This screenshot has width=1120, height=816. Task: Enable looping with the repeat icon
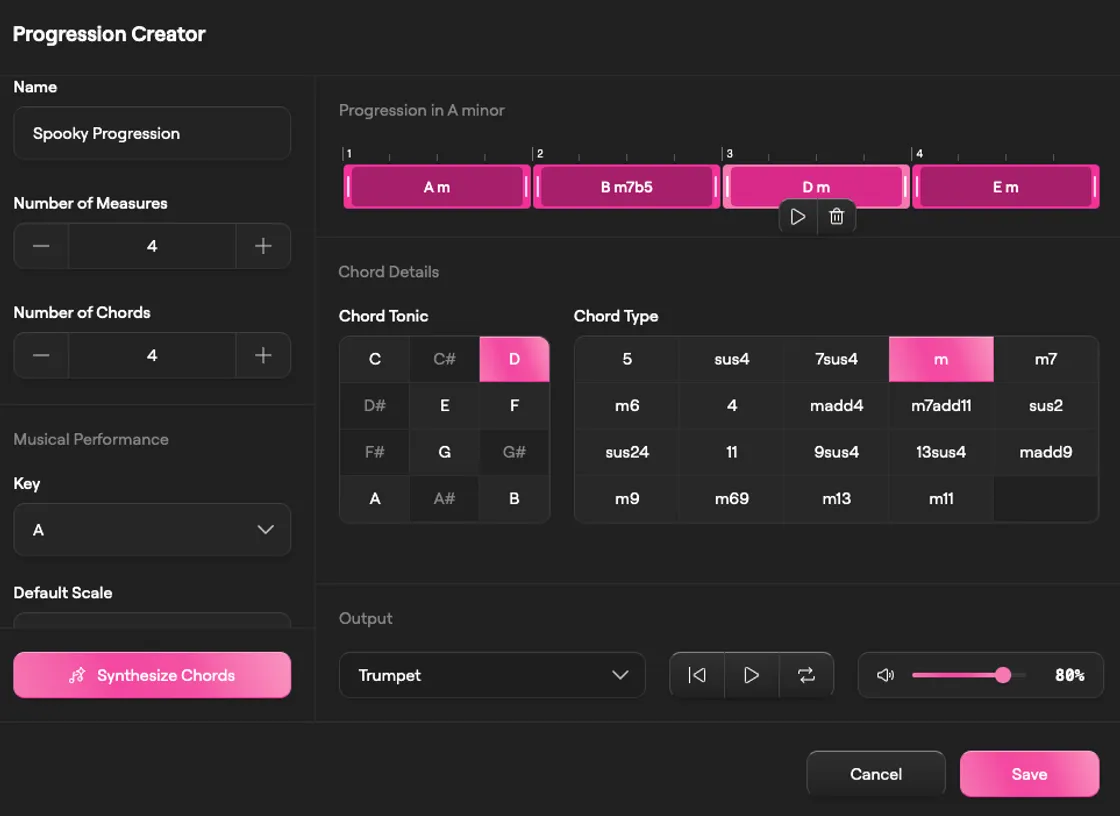point(807,675)
